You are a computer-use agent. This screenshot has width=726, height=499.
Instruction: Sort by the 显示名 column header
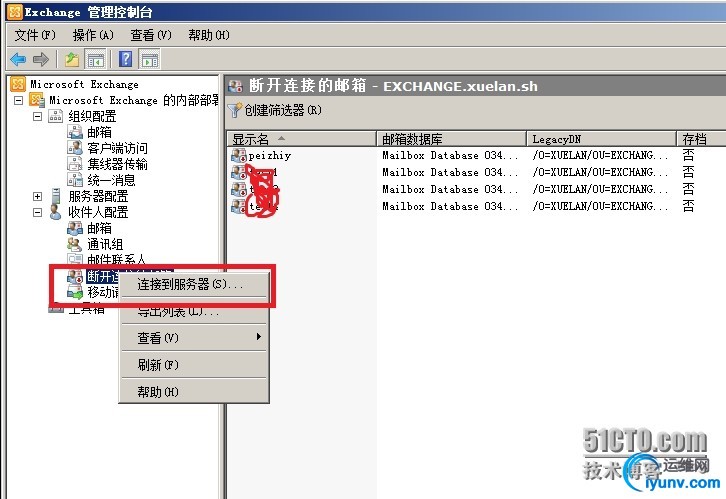pos(301,139)
